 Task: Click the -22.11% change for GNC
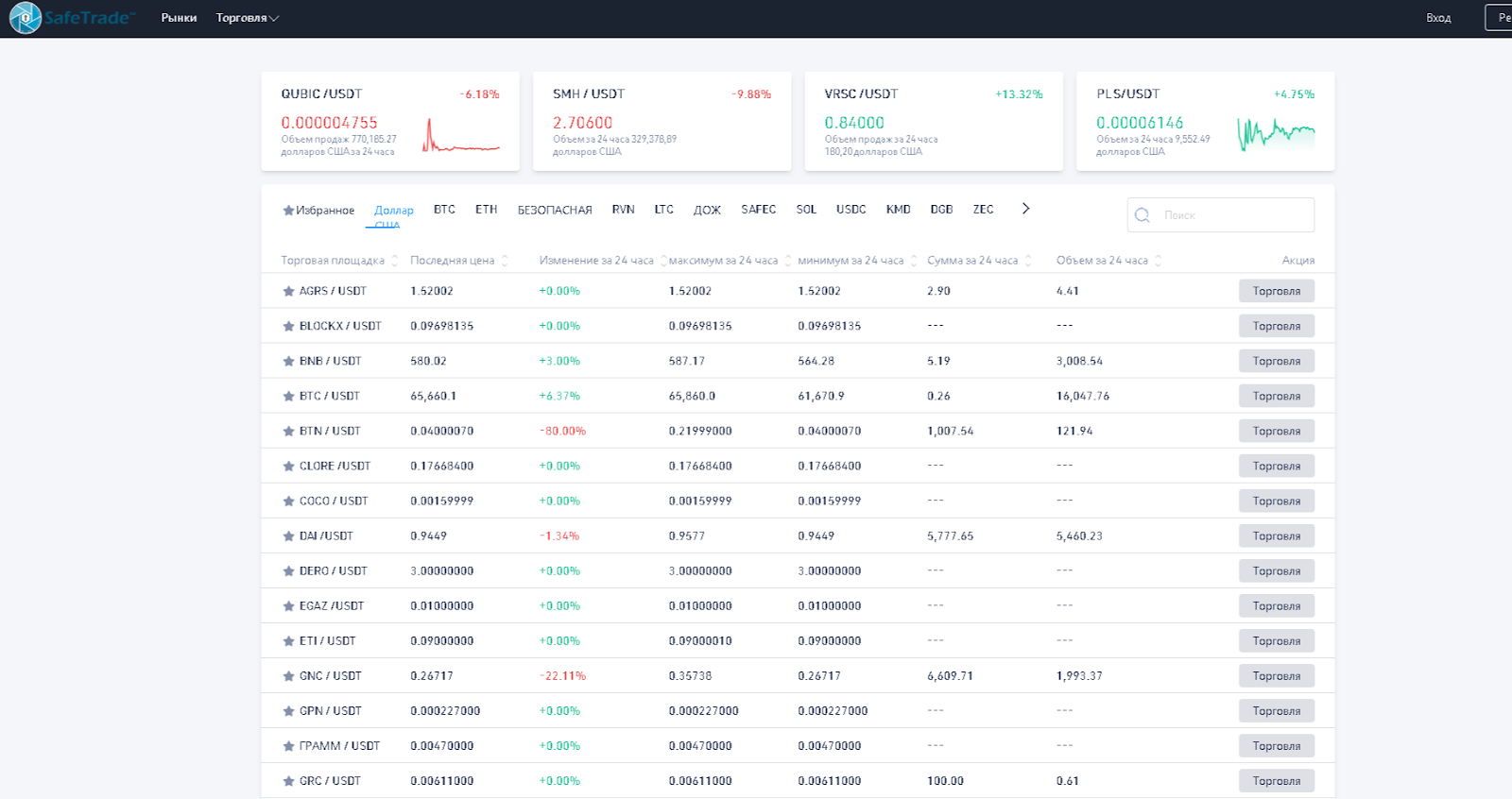click(563, 675)
